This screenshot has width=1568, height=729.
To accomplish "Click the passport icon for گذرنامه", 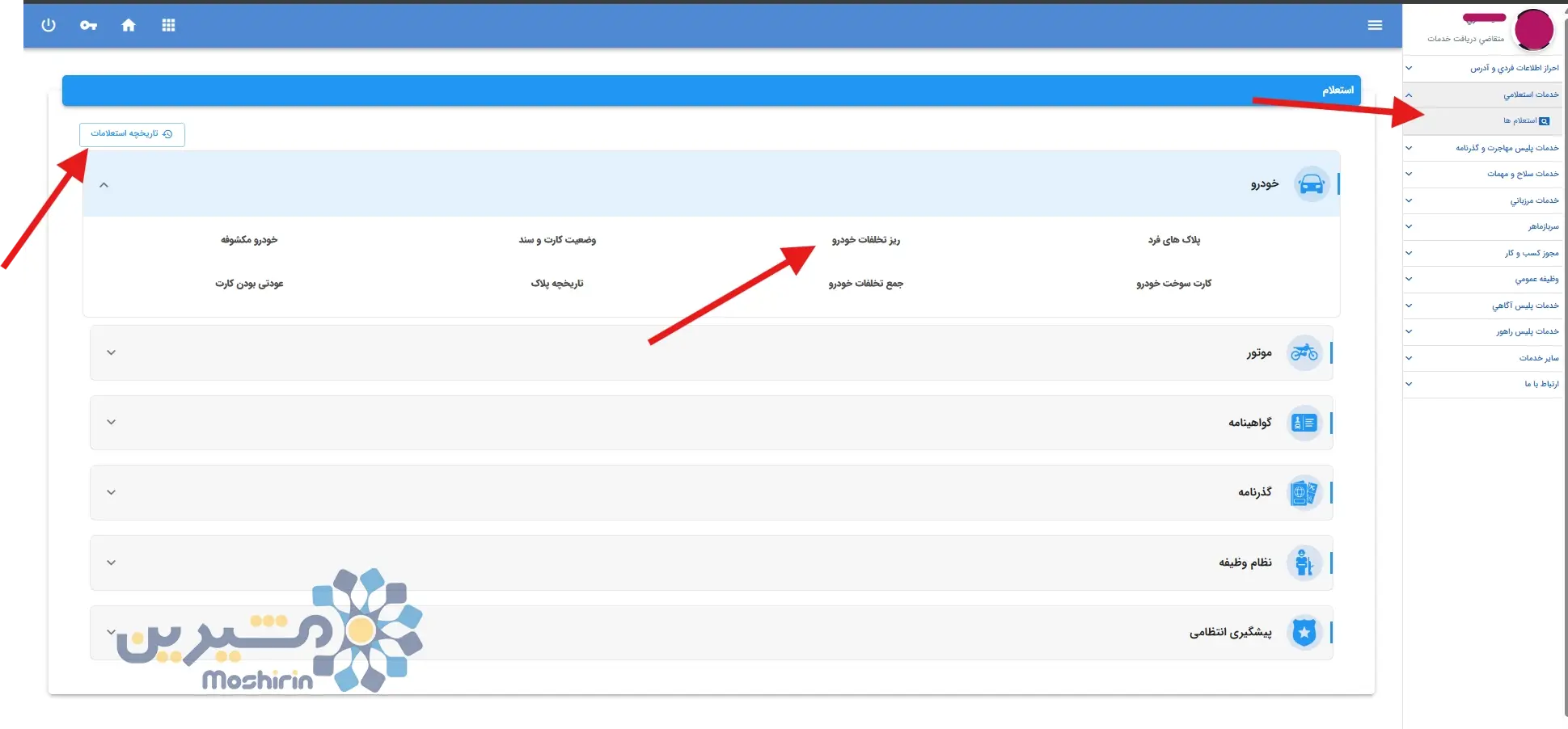I will pyautogui.click(x=1304, y=492).
